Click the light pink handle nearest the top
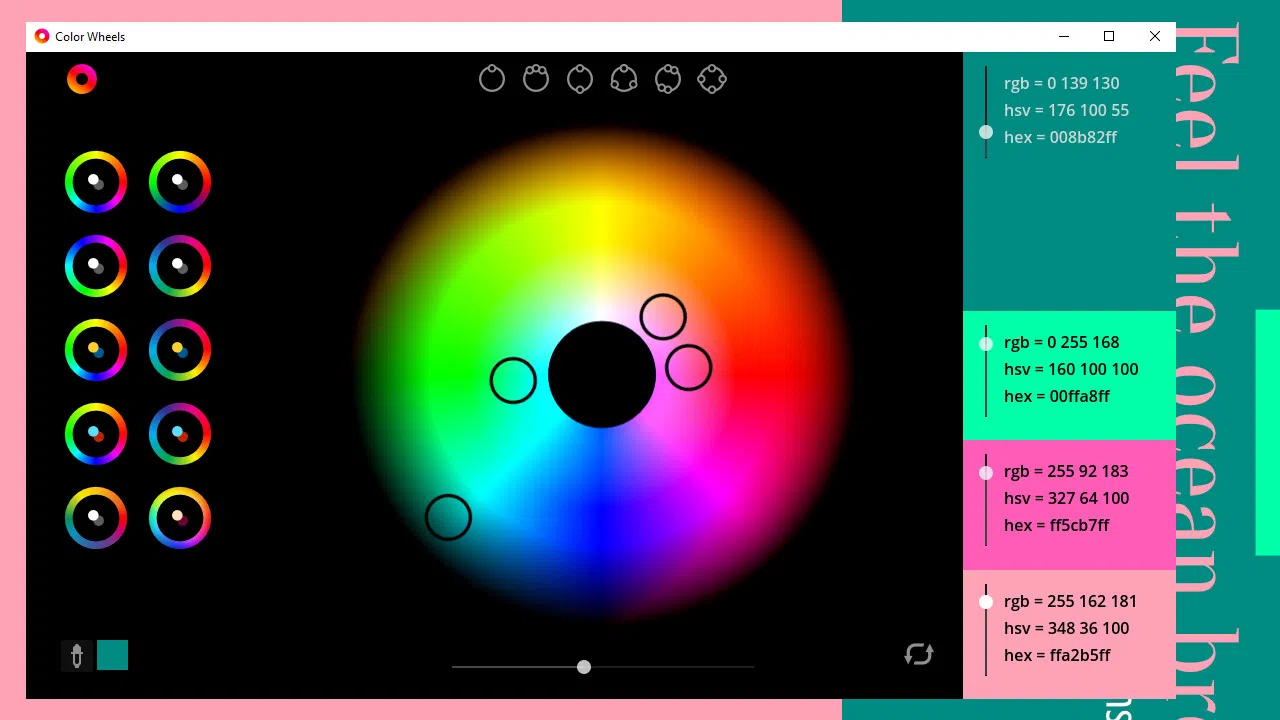This screenshot has height=720, width=1280. tap(663, 317)
